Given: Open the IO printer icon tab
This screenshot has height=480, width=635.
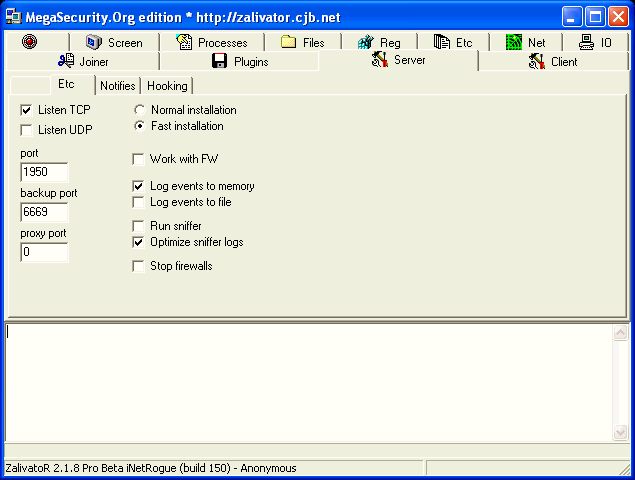Looking at the screenshot, I should point(585,42).
